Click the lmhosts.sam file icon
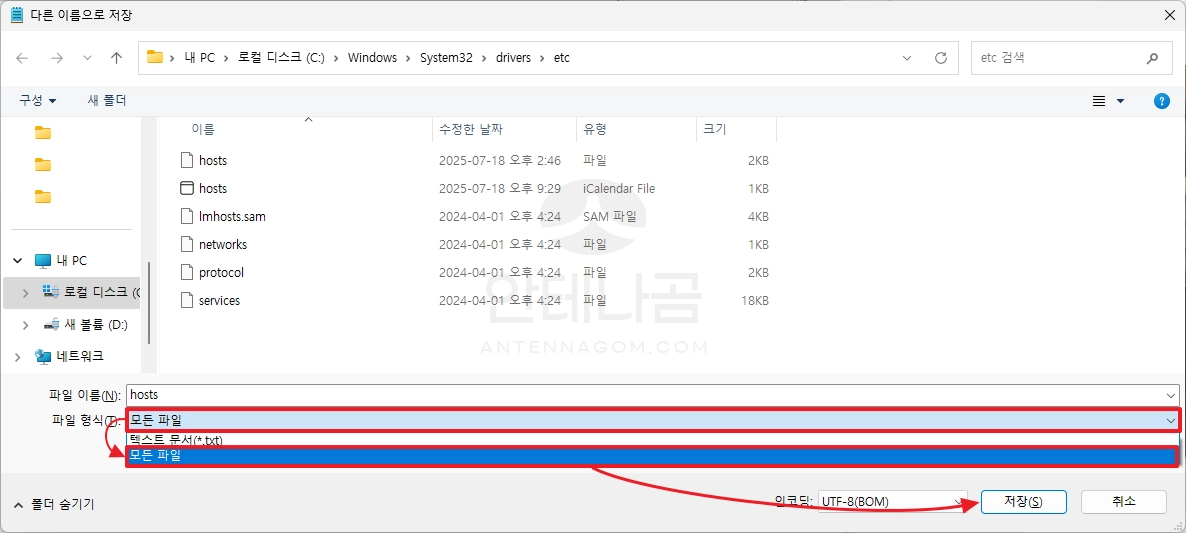 [x=187, y=216]
